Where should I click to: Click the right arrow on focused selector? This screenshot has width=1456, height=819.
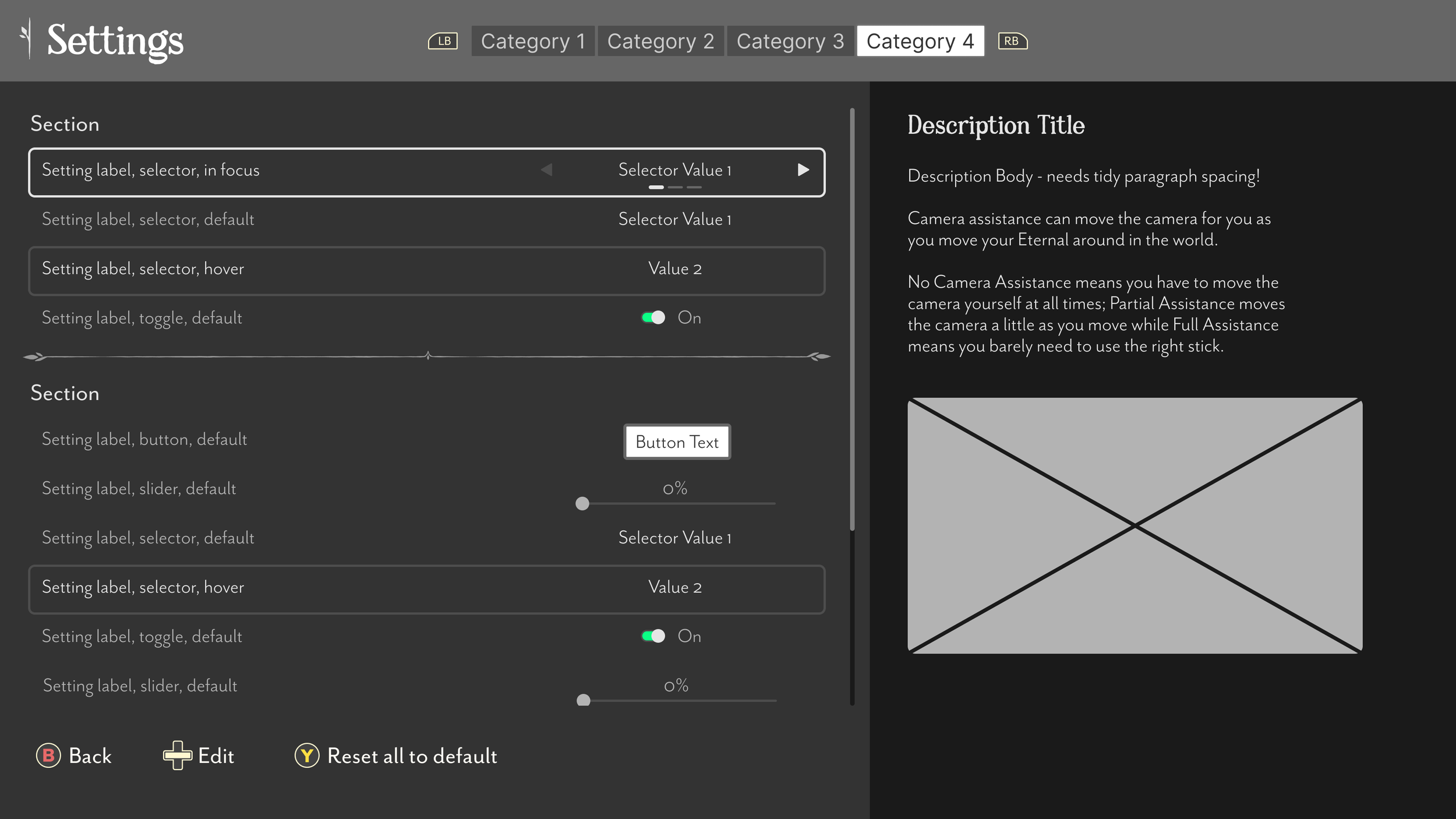point(803,170)
